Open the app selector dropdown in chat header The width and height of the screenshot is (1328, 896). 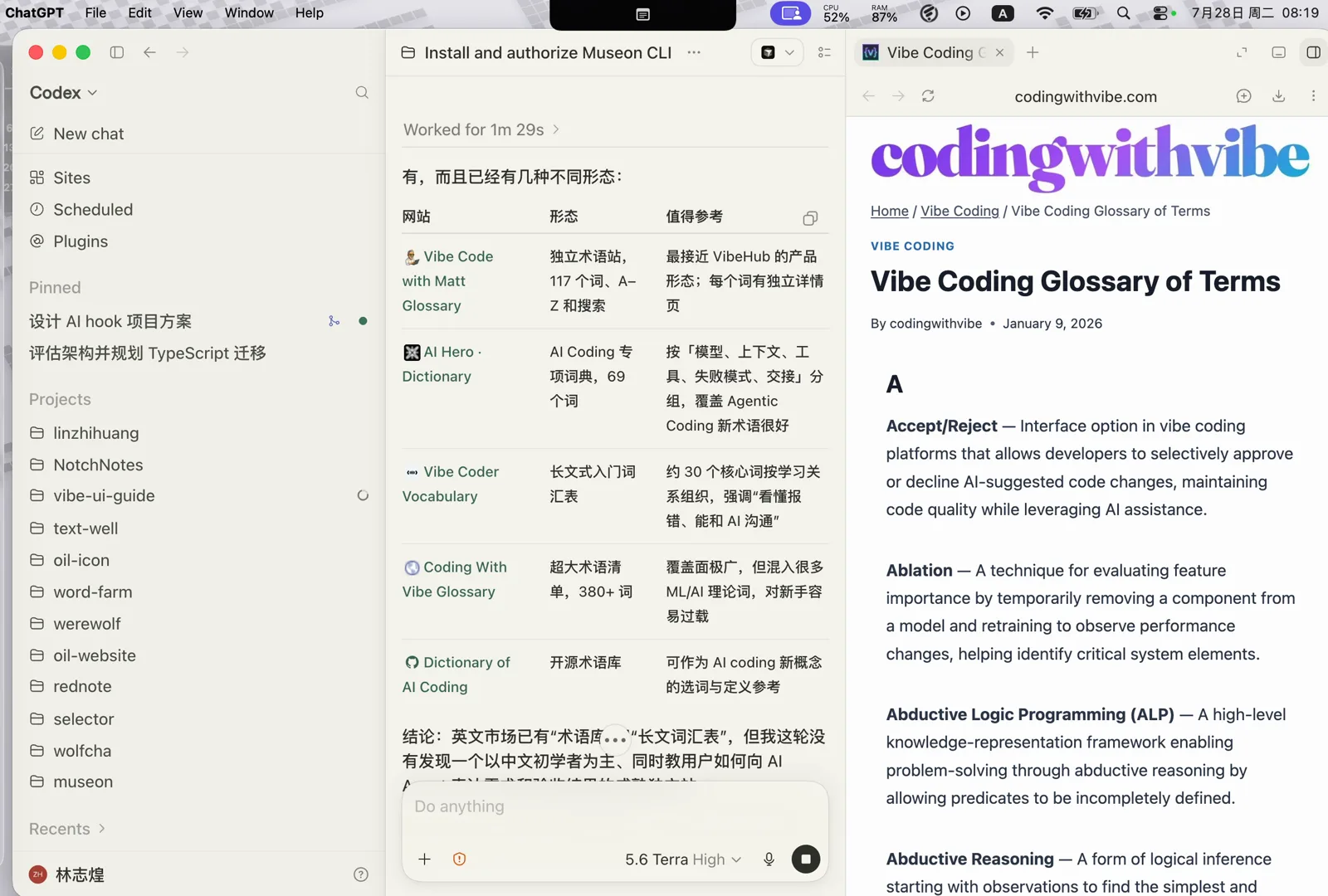pos(778,52)
